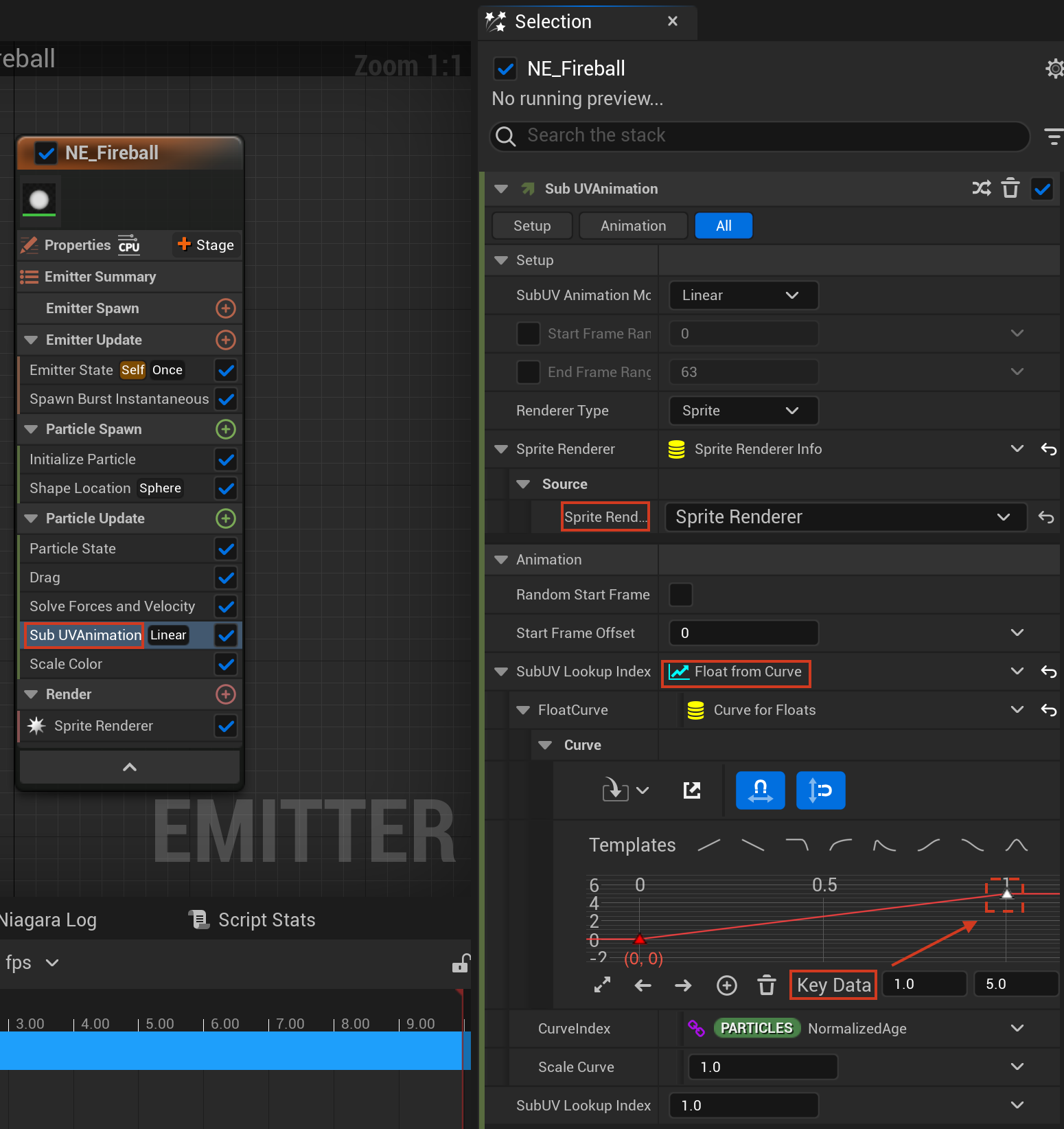Viewport: 1064px width, 1129px height.
Task: Toggle NE_Fireball emitter enabled checkbox in node
Action: [46, 153]
